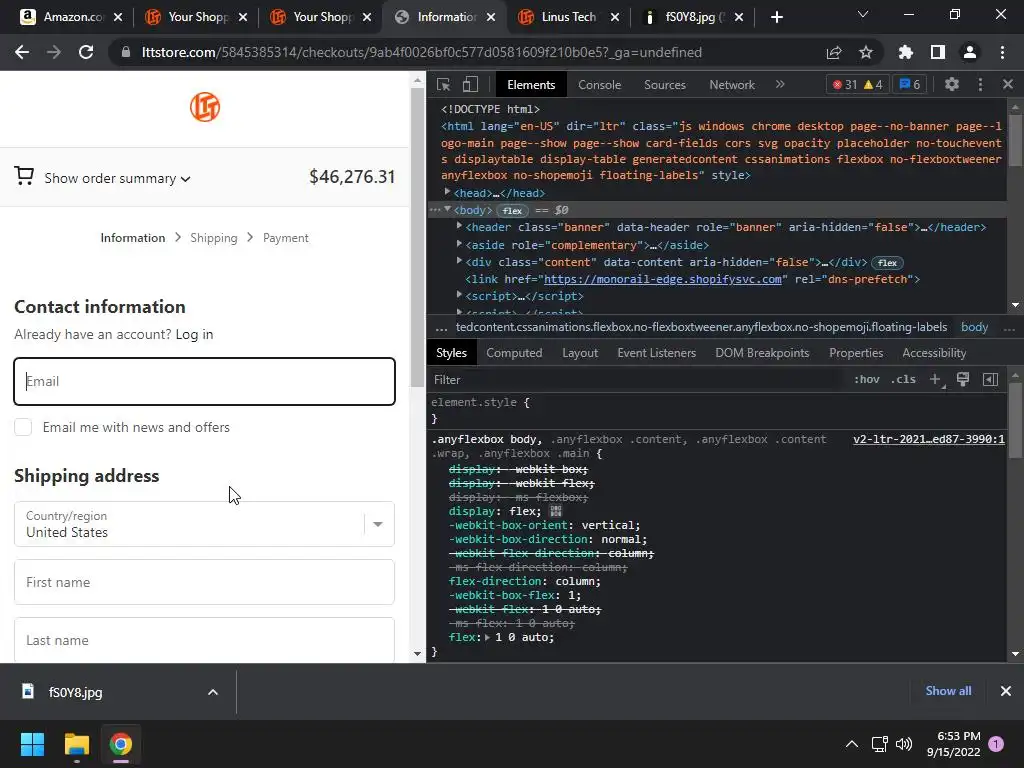Expand Show order summary
This screenshot has width=1024, height=768.
(117, 178)
